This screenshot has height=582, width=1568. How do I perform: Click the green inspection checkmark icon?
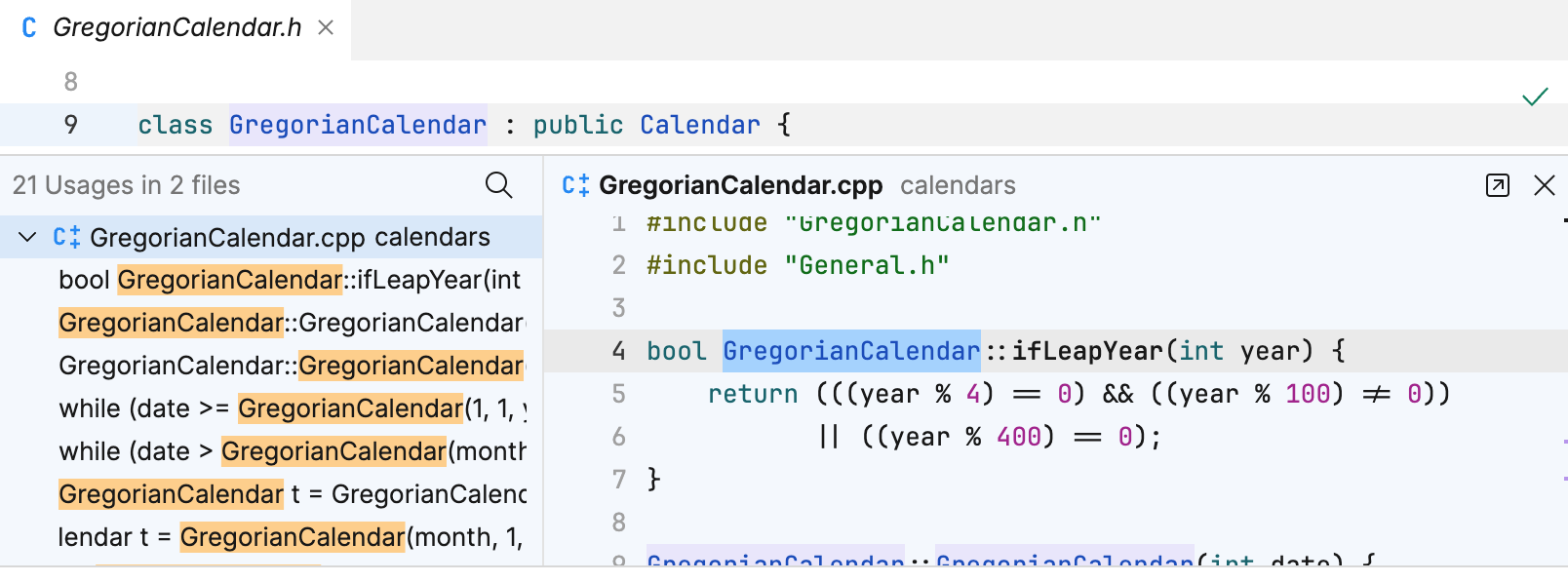[x=1535, y=97]
